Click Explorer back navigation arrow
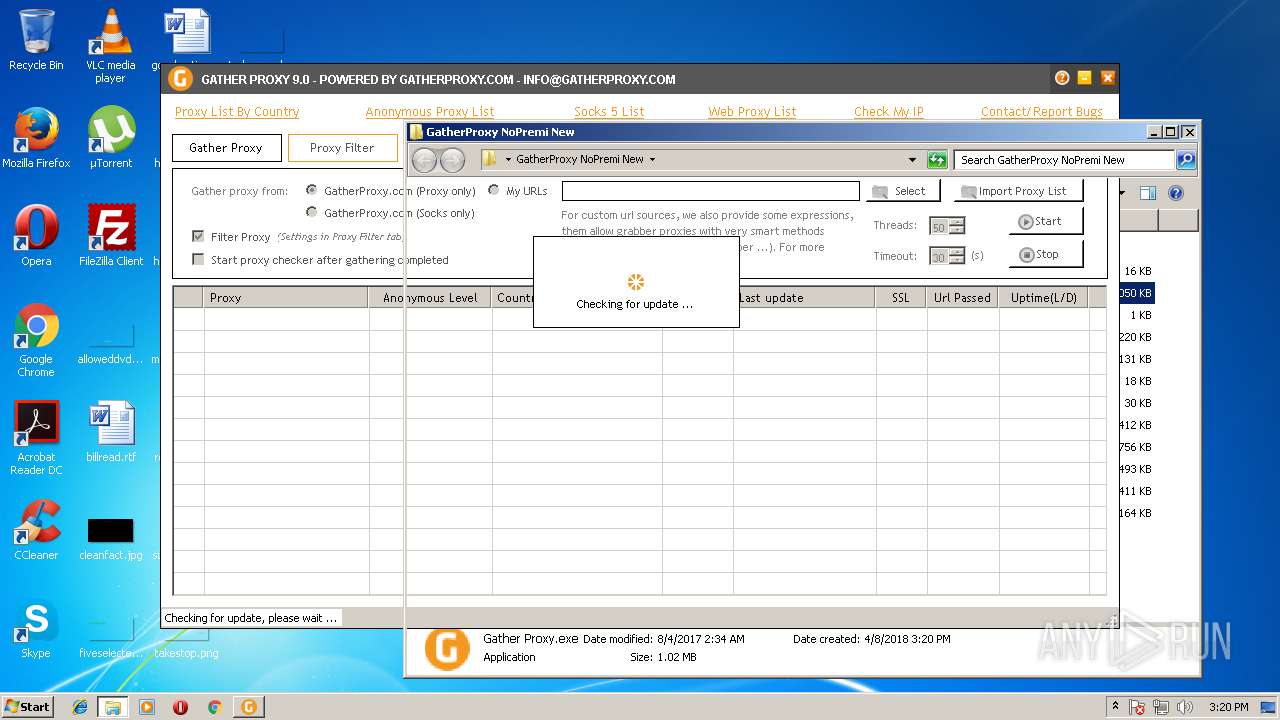The height and width of the screenshot is (720, 1280). pyautogui.click(x=424, y=160)
